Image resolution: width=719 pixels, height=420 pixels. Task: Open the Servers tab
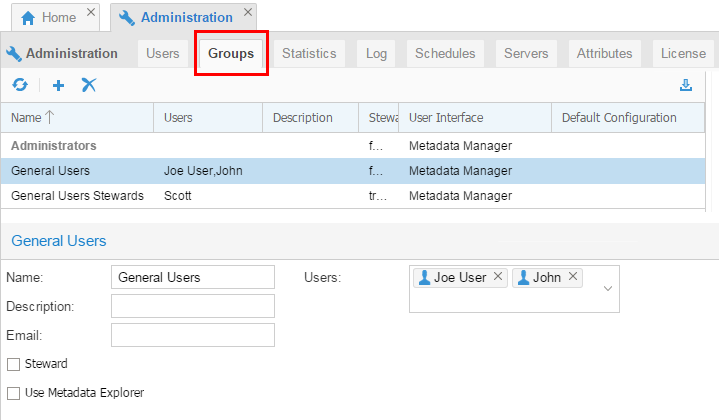coord(526,53)
